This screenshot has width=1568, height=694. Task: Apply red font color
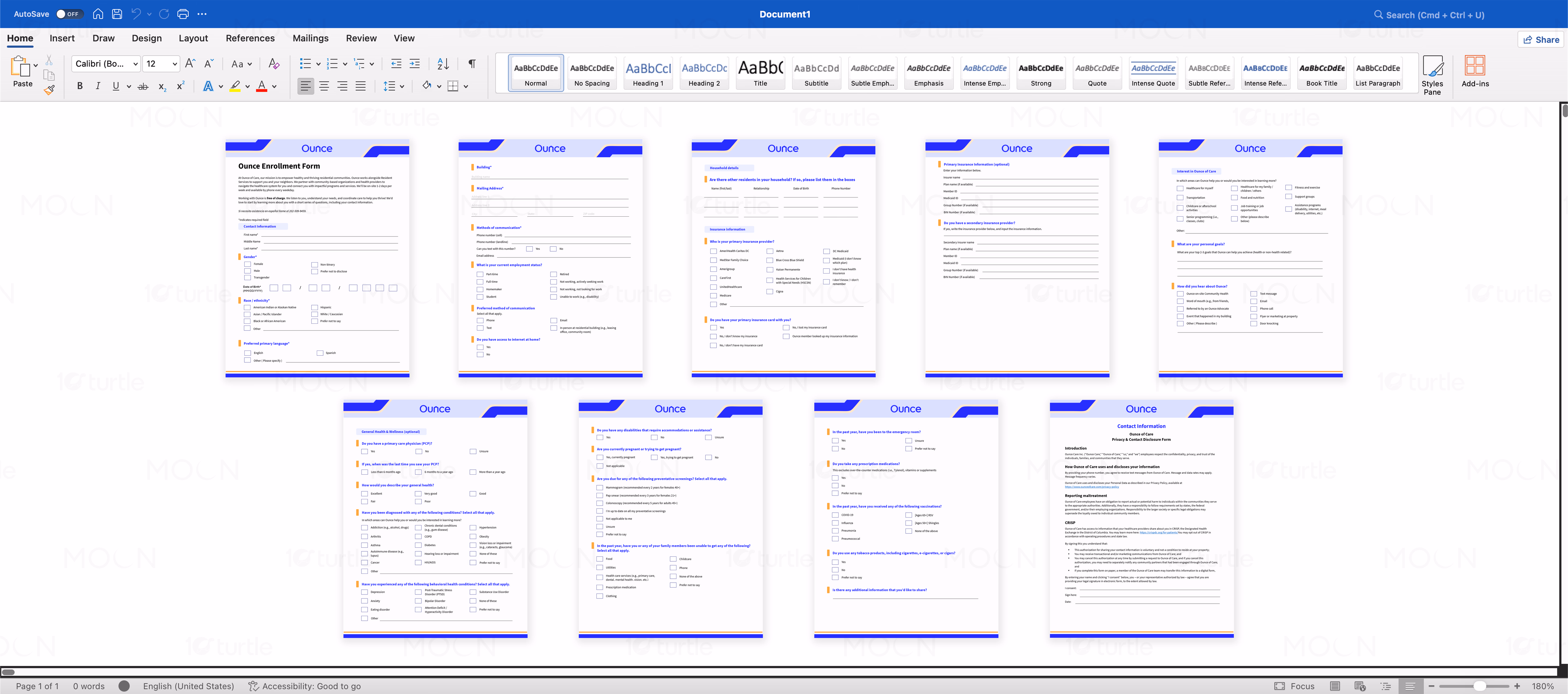pyautogui.click(x=262, y=86)
